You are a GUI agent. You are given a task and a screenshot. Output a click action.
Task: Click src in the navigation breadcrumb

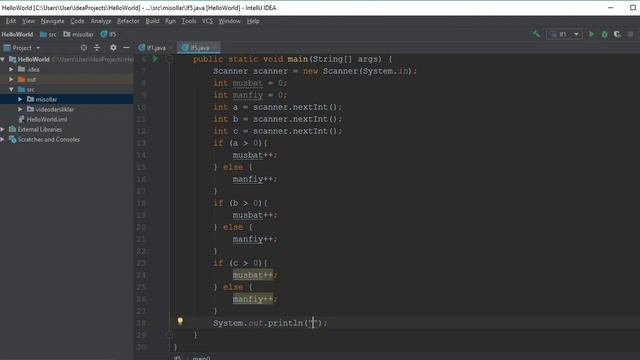tap(48, 35)
